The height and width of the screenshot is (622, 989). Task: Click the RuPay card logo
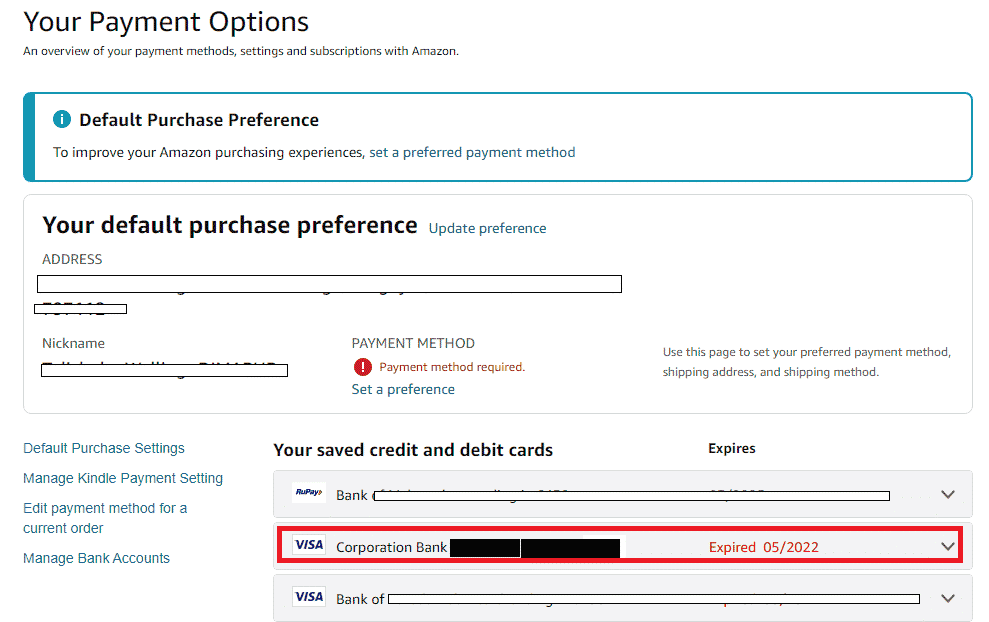point(309,492)
